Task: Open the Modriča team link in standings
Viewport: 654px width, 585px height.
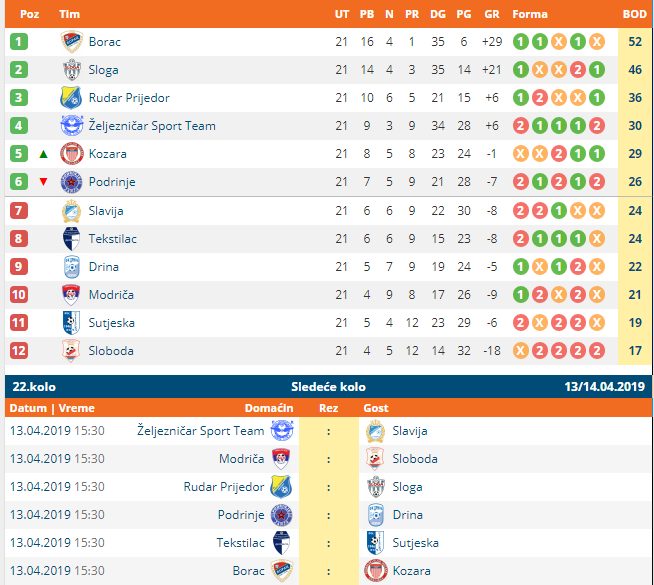Action: 111,295
